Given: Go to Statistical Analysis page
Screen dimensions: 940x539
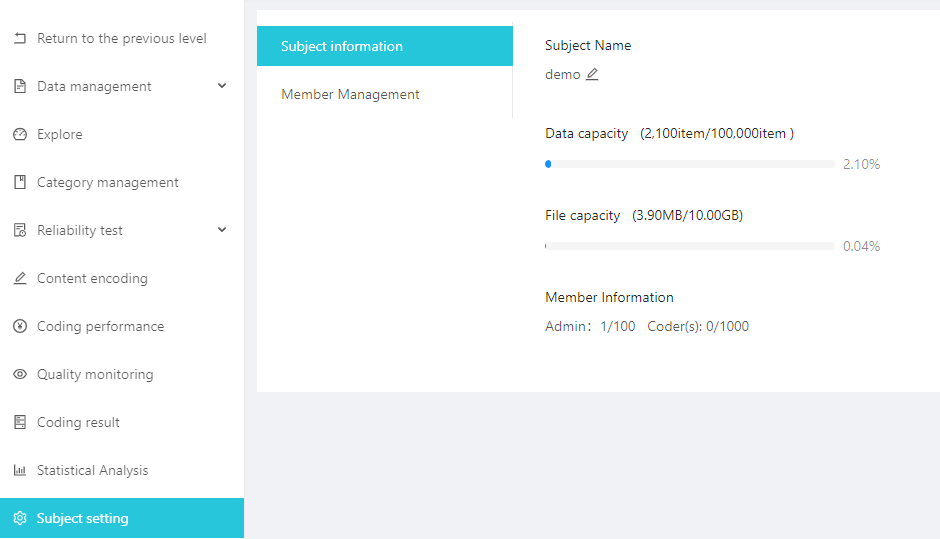Looking at the screenshot, I should pos(92,470).
